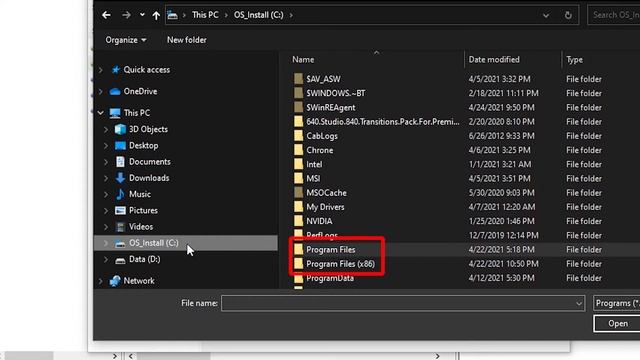This screenshot has height=360, width=640.
Task: Click New folder button
Action: (x=187, y=40)
